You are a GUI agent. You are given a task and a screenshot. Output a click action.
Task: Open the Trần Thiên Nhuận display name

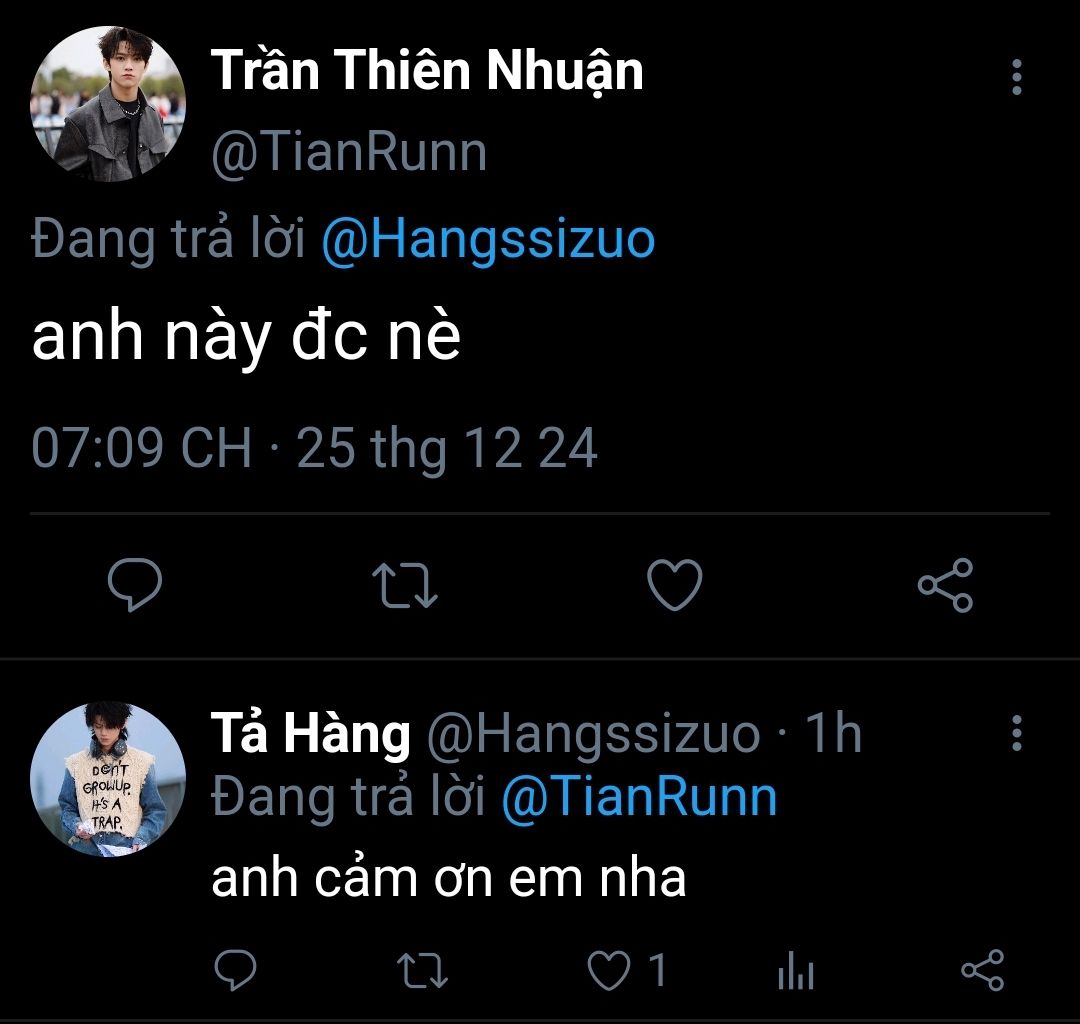pos(427,70)
